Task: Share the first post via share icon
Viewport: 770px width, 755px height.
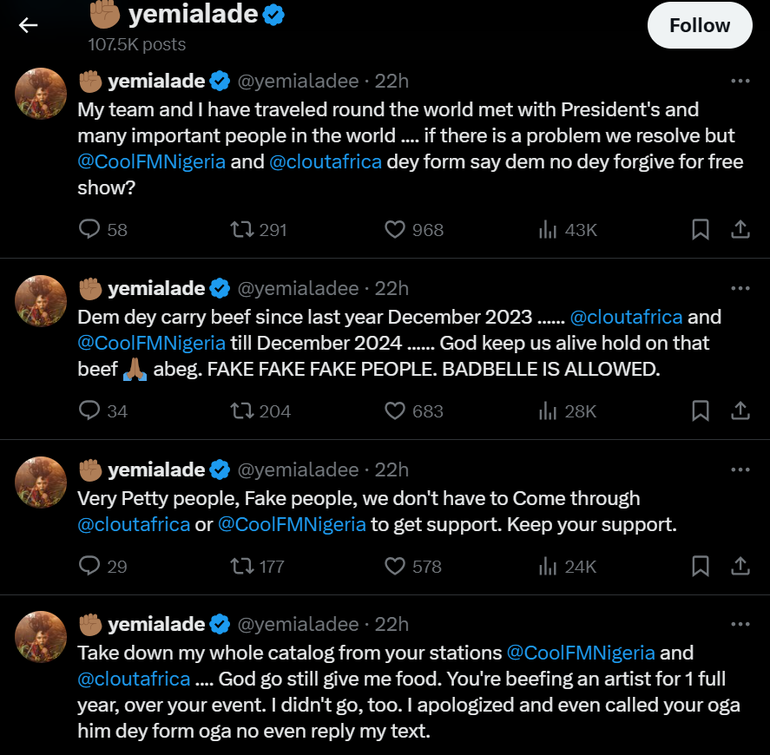Action: [x=740, y=230]
